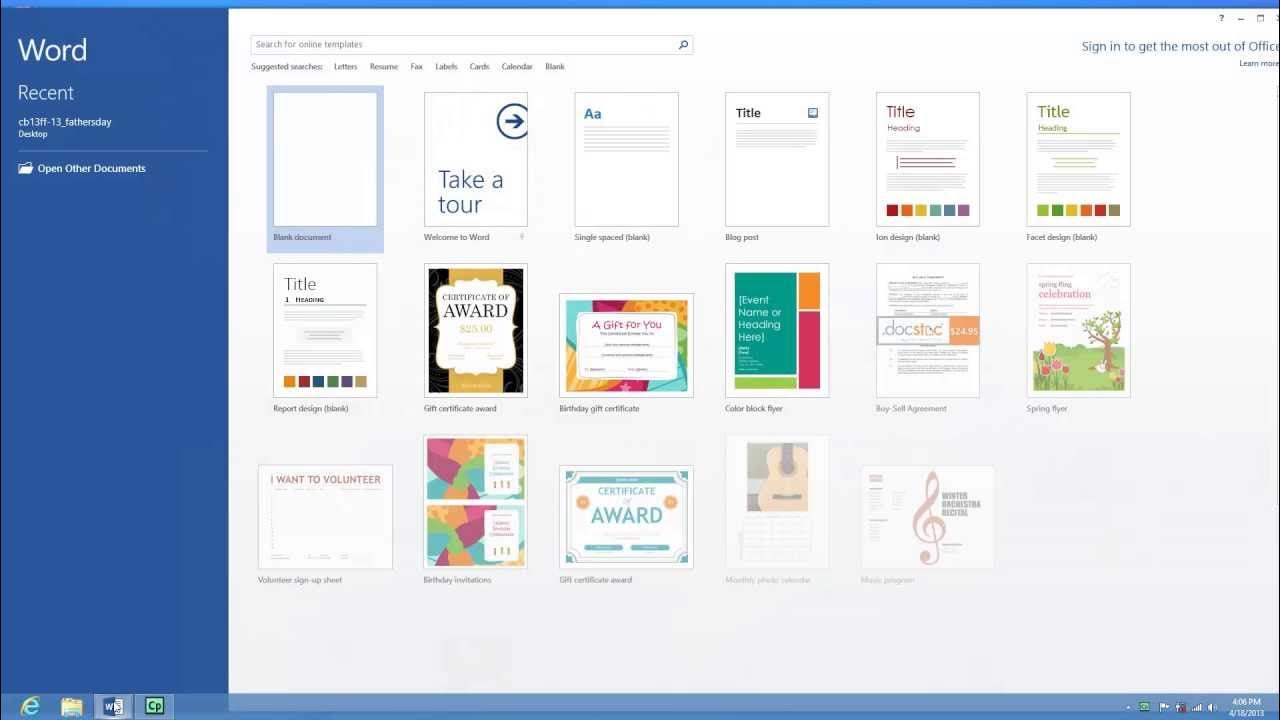Choose the Report design (blank) template

pyautogui.click(x=325, y=338)
